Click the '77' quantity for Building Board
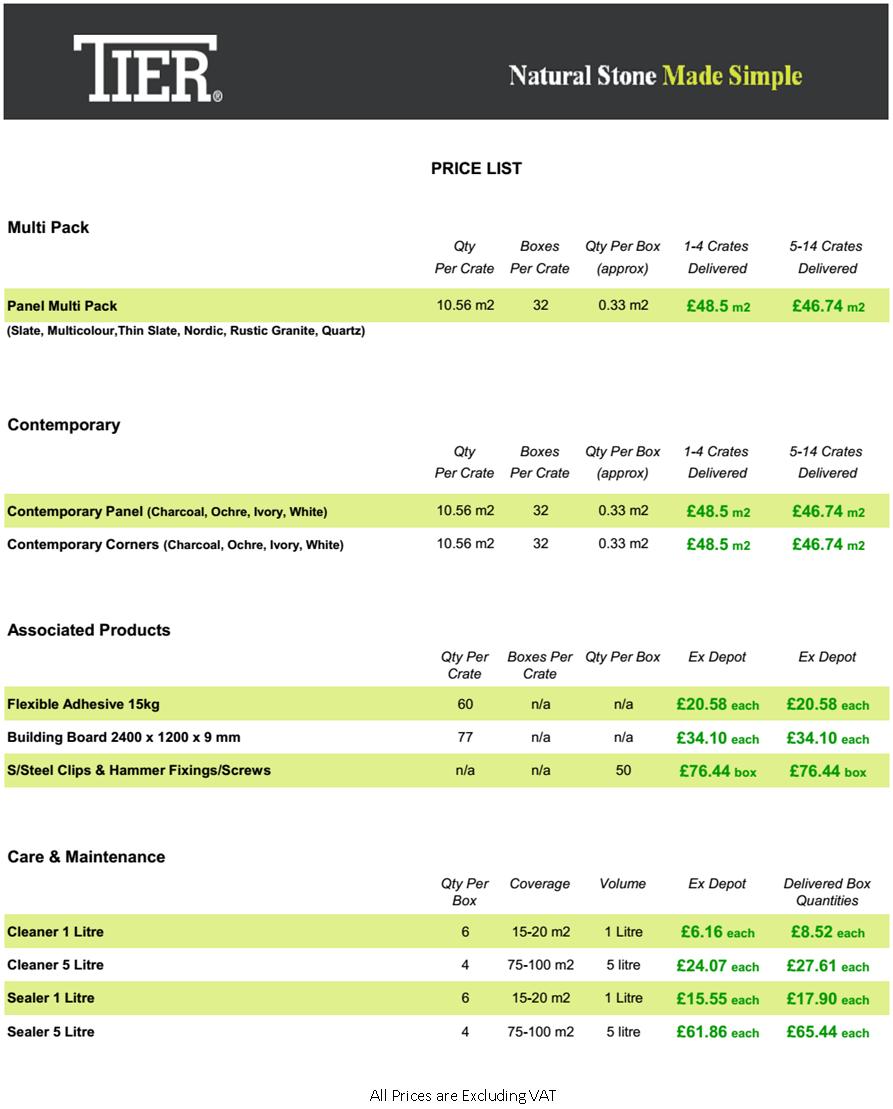893x1109 pixels. tap(465, 737)
